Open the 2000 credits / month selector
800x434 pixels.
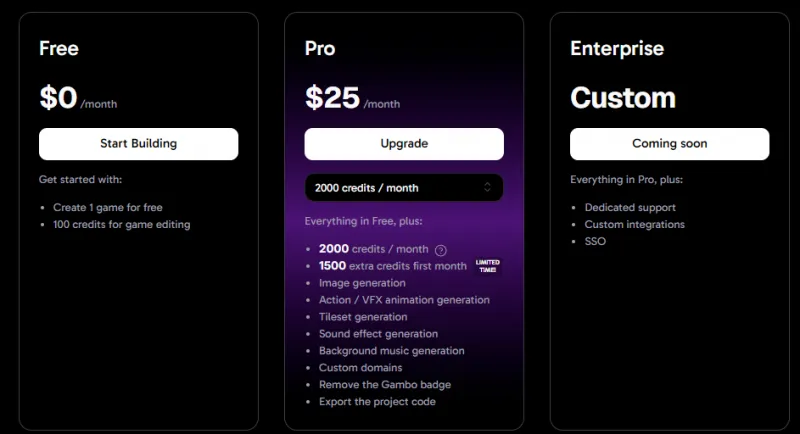(x=403, y=187)
